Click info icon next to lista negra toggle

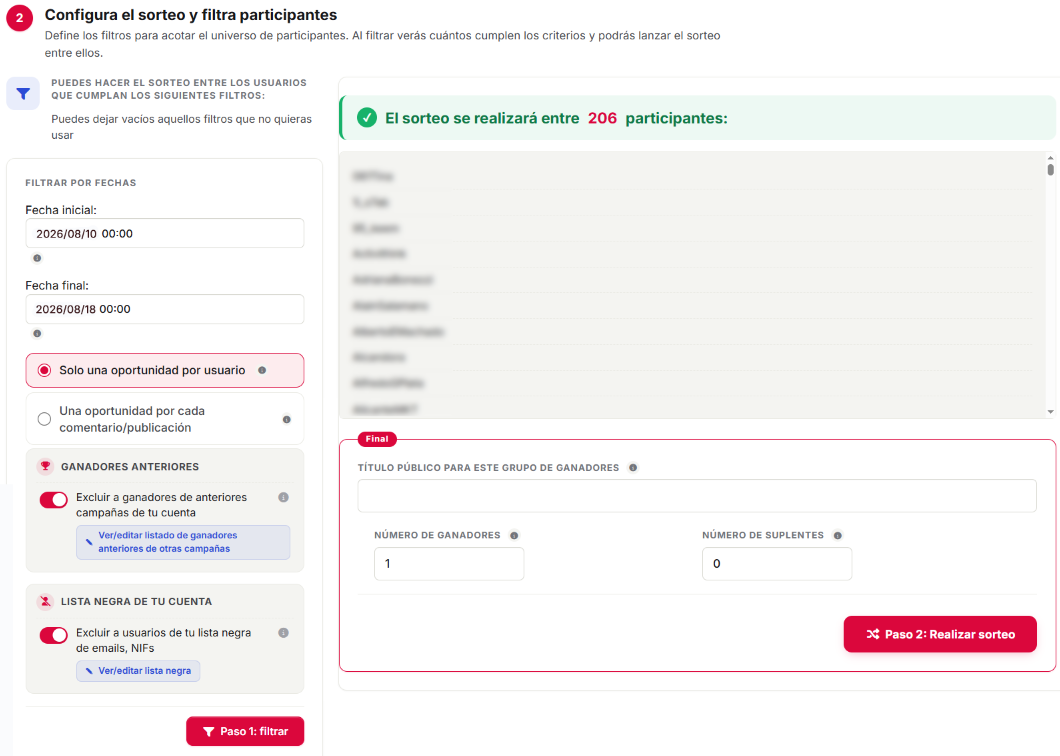click(x=283, y=633)
